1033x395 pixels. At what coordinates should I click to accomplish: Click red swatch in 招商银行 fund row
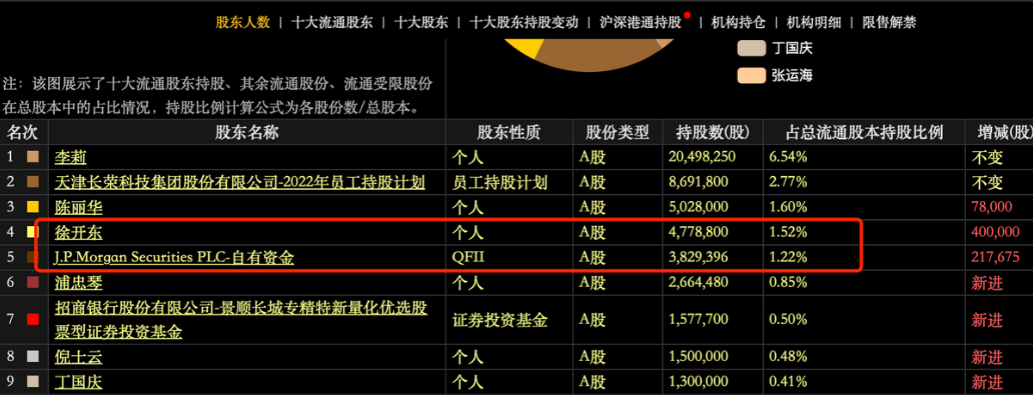33,320
